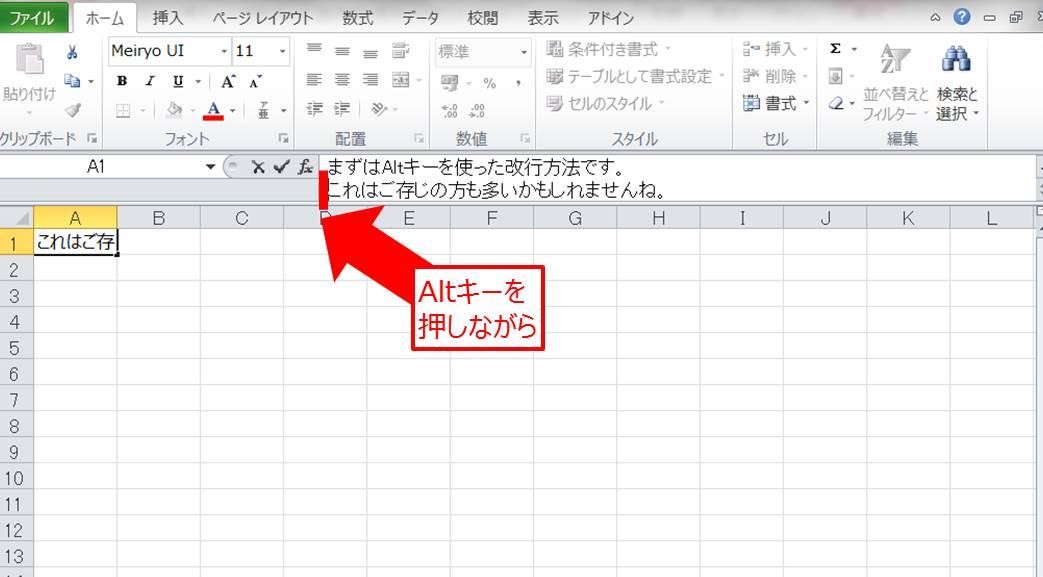This screenshot has width=1043, height=577.
Task: Open the green ファイル button
Action: tap(34, 18)
